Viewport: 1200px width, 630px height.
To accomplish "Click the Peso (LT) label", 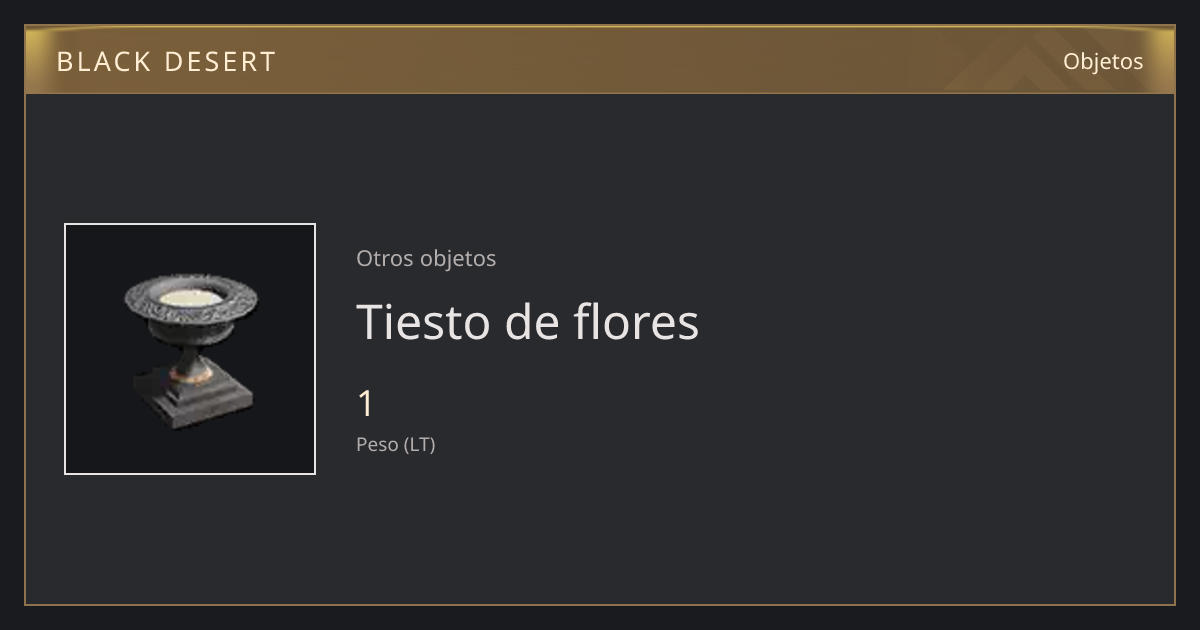I will coord(396,444).
